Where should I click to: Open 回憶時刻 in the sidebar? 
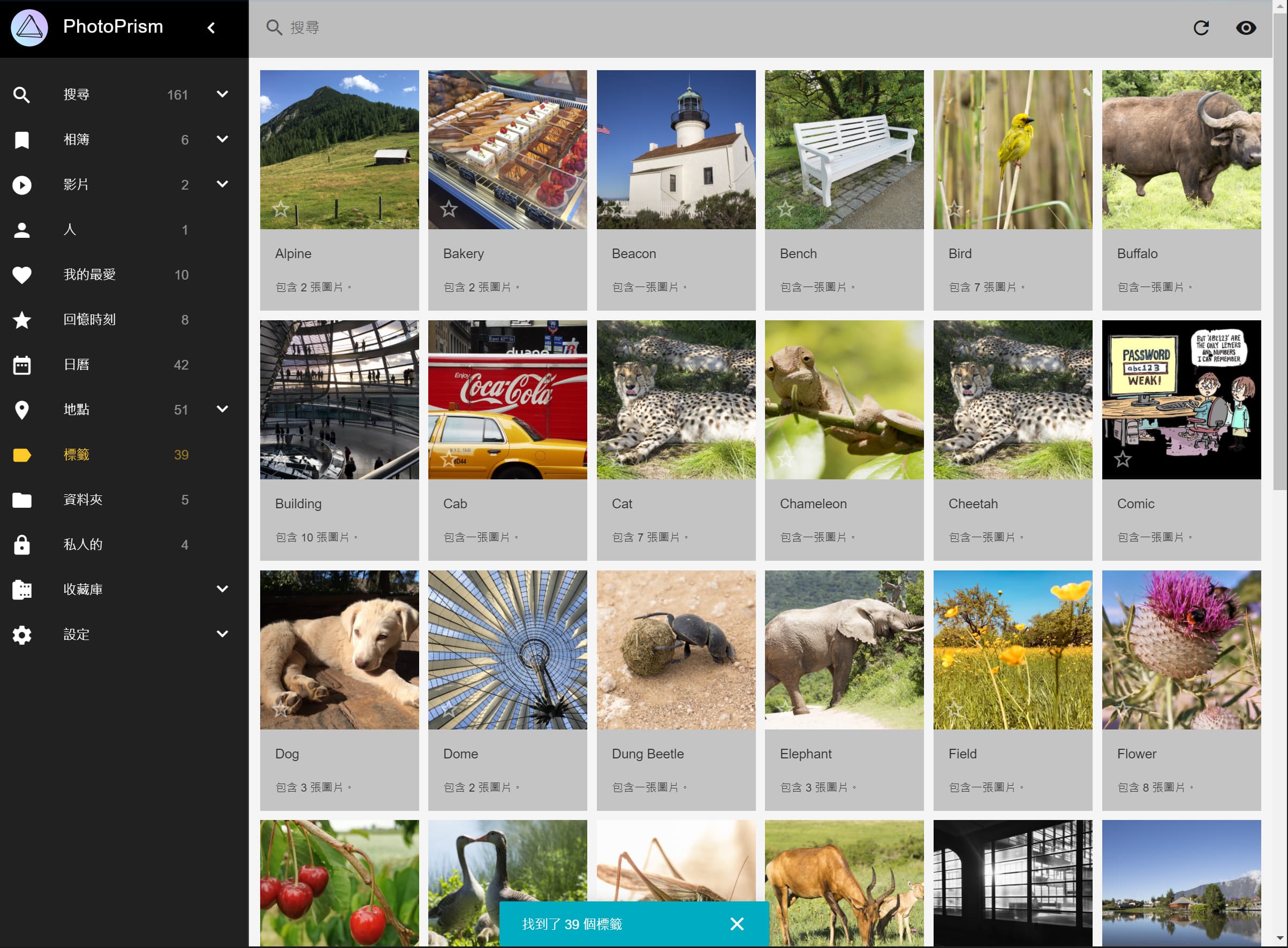click(x=124, y=320)
